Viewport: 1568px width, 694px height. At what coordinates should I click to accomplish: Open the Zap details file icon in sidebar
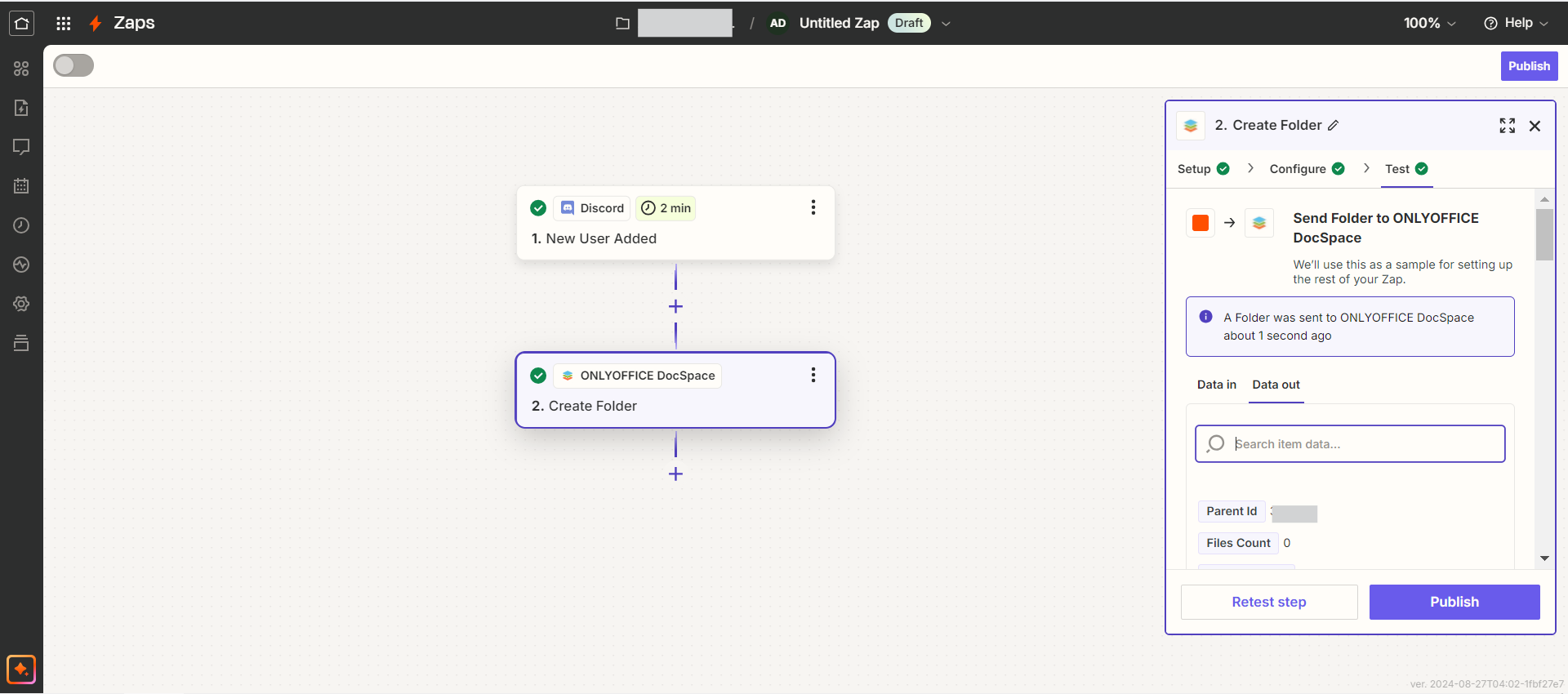point(21,108)
